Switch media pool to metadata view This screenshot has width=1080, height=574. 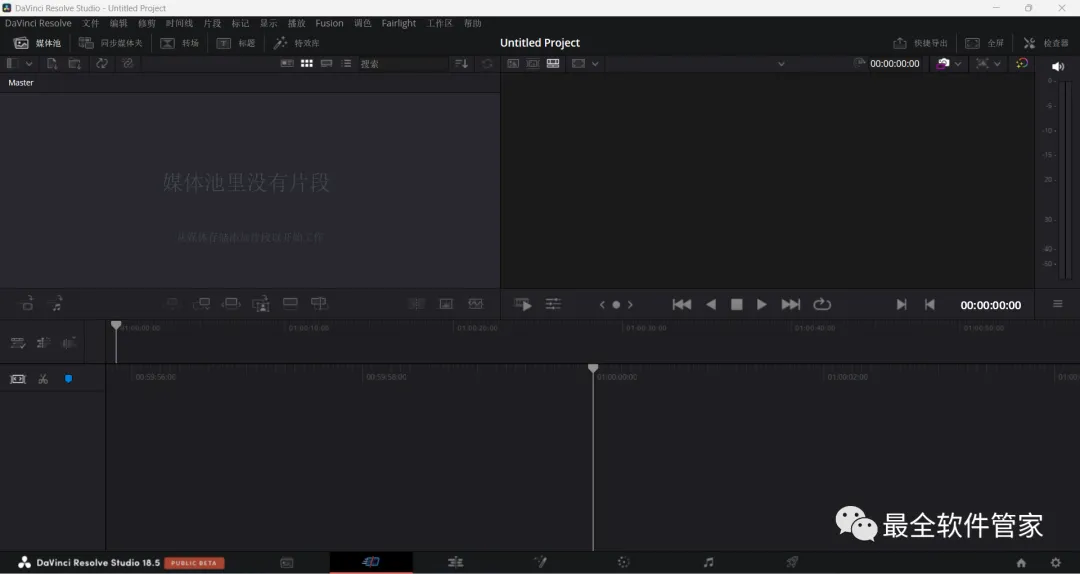coord(287,63)
